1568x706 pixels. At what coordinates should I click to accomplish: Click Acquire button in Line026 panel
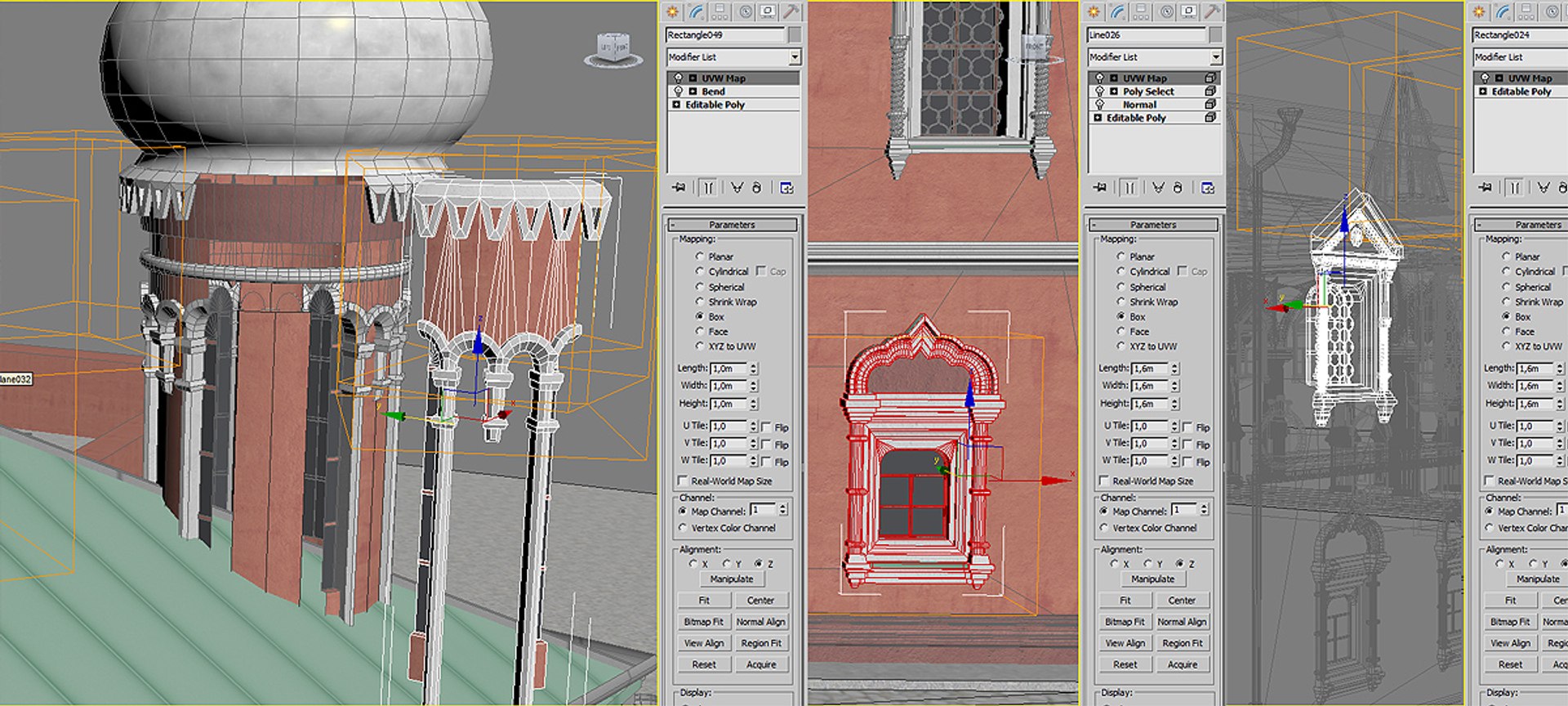1183,664
